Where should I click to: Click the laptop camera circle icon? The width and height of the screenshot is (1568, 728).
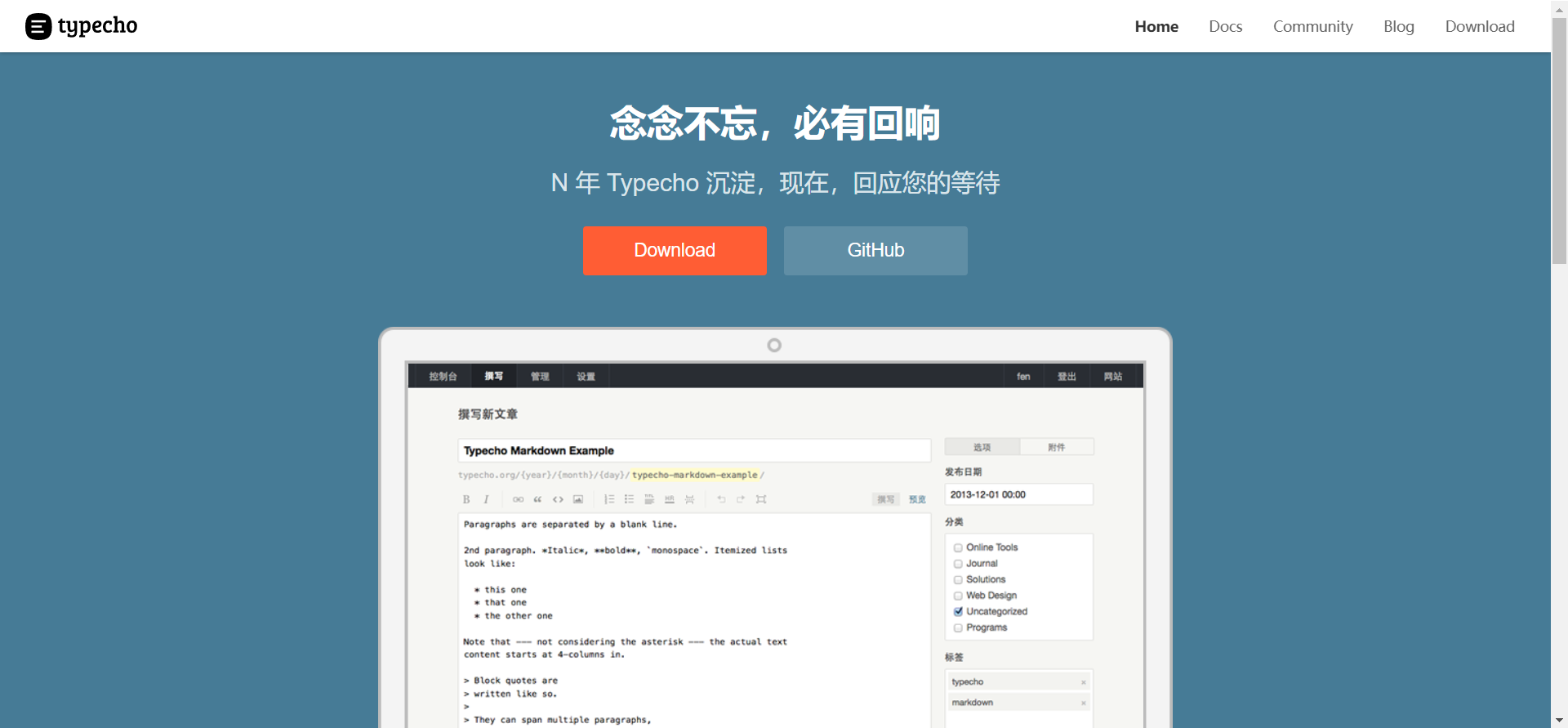(774, 346)
